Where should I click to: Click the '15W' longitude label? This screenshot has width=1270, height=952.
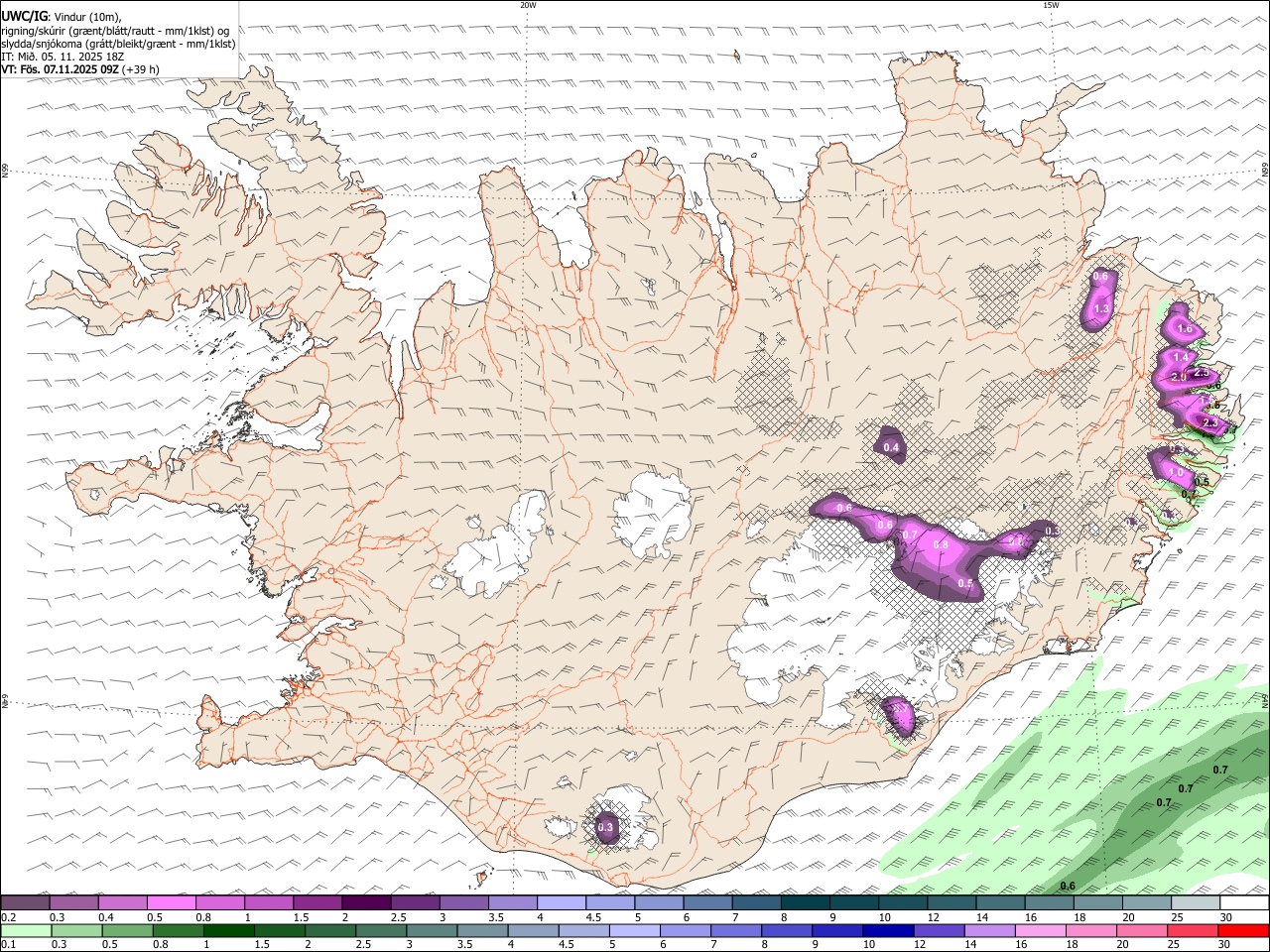1051,5
